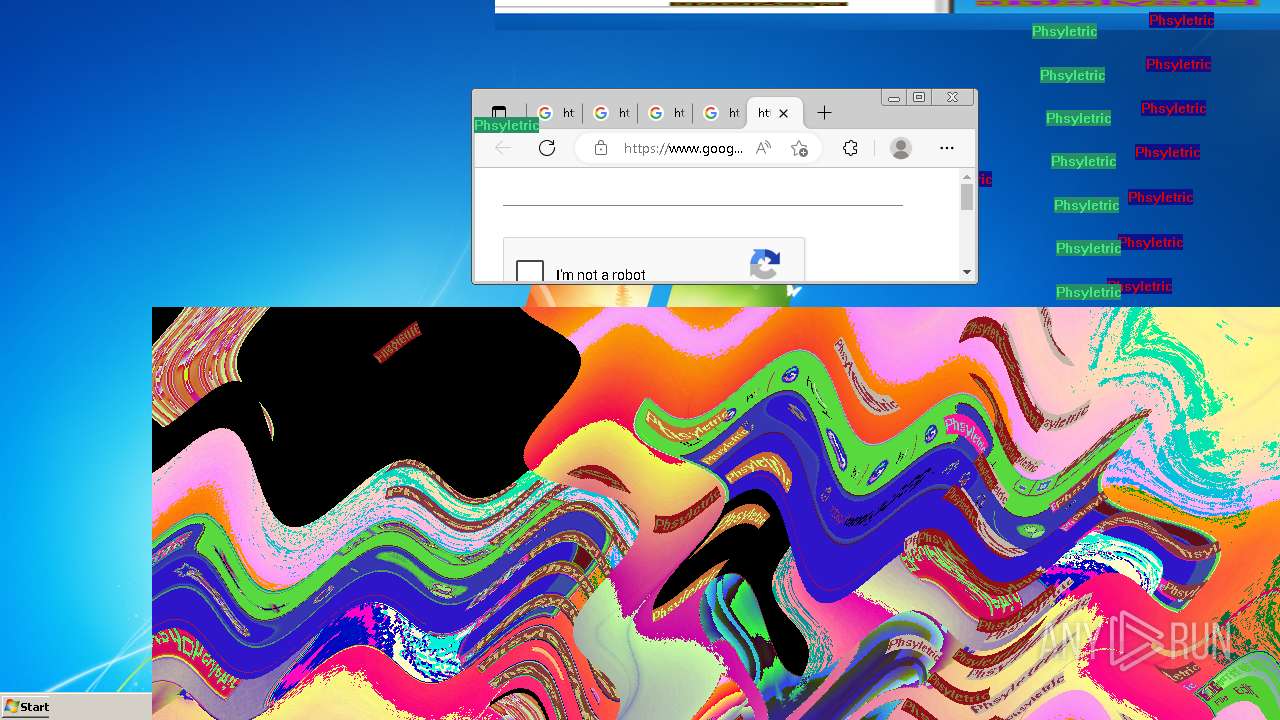Image resolution: width=1280 pixels, height=720 pixels.
Task: Switch to the second Google tab
Action: [x=610, y=113]
